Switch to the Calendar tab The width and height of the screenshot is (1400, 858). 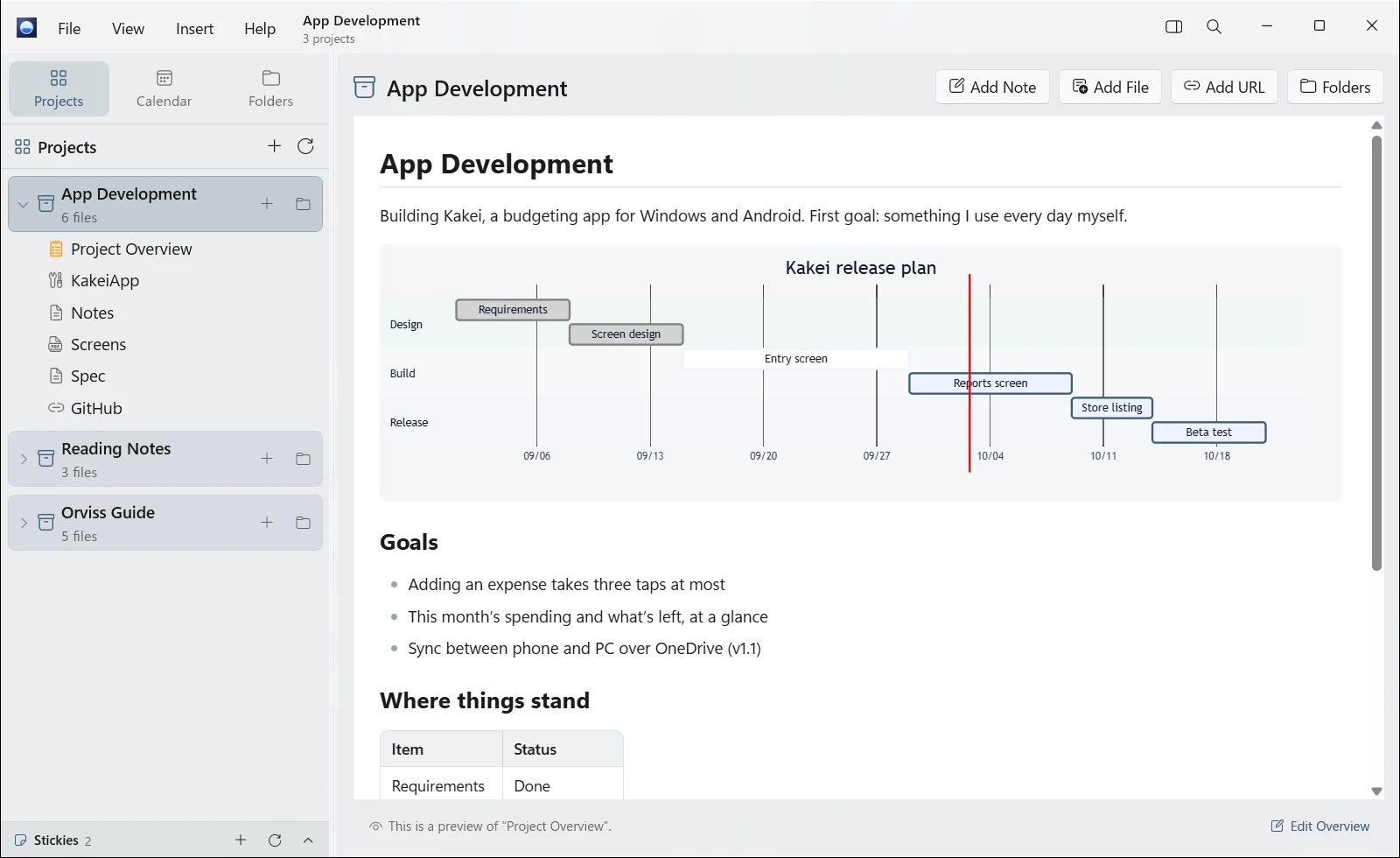pos(164,88)
